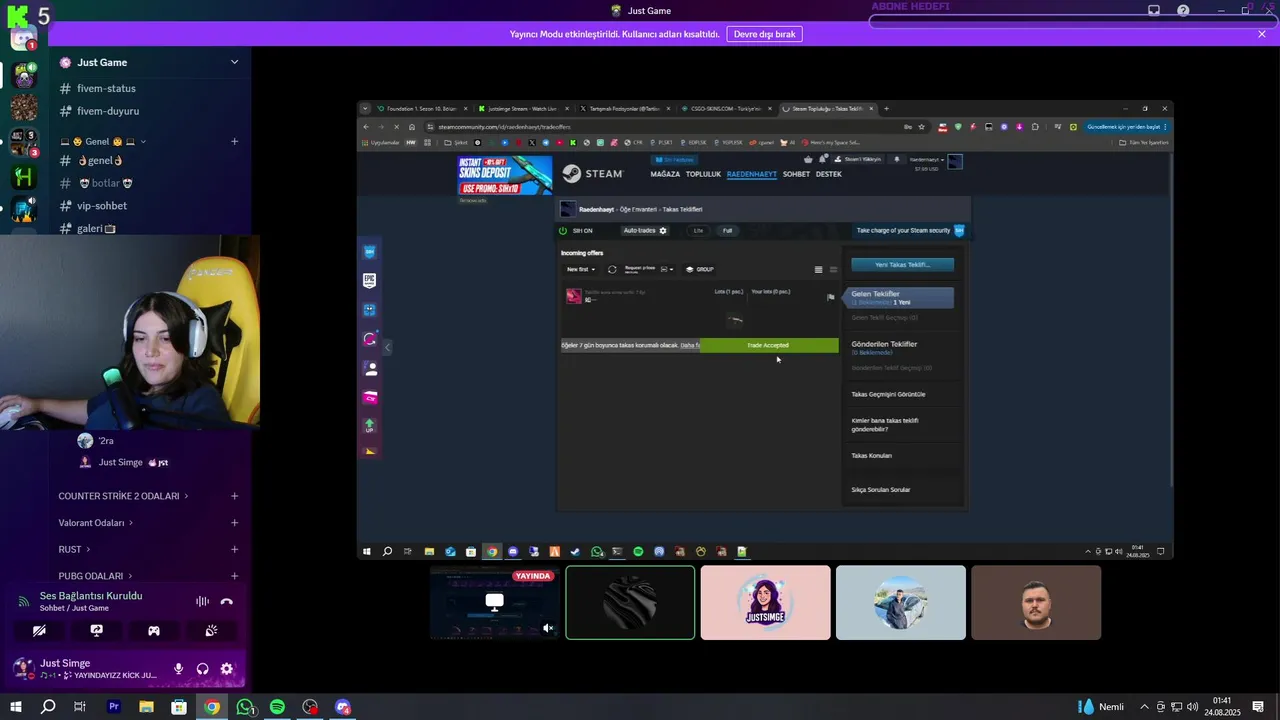Open MAĞAZA menu in Steam header
This screenshot has height=720, width=1280.
[x=665, y=174]
